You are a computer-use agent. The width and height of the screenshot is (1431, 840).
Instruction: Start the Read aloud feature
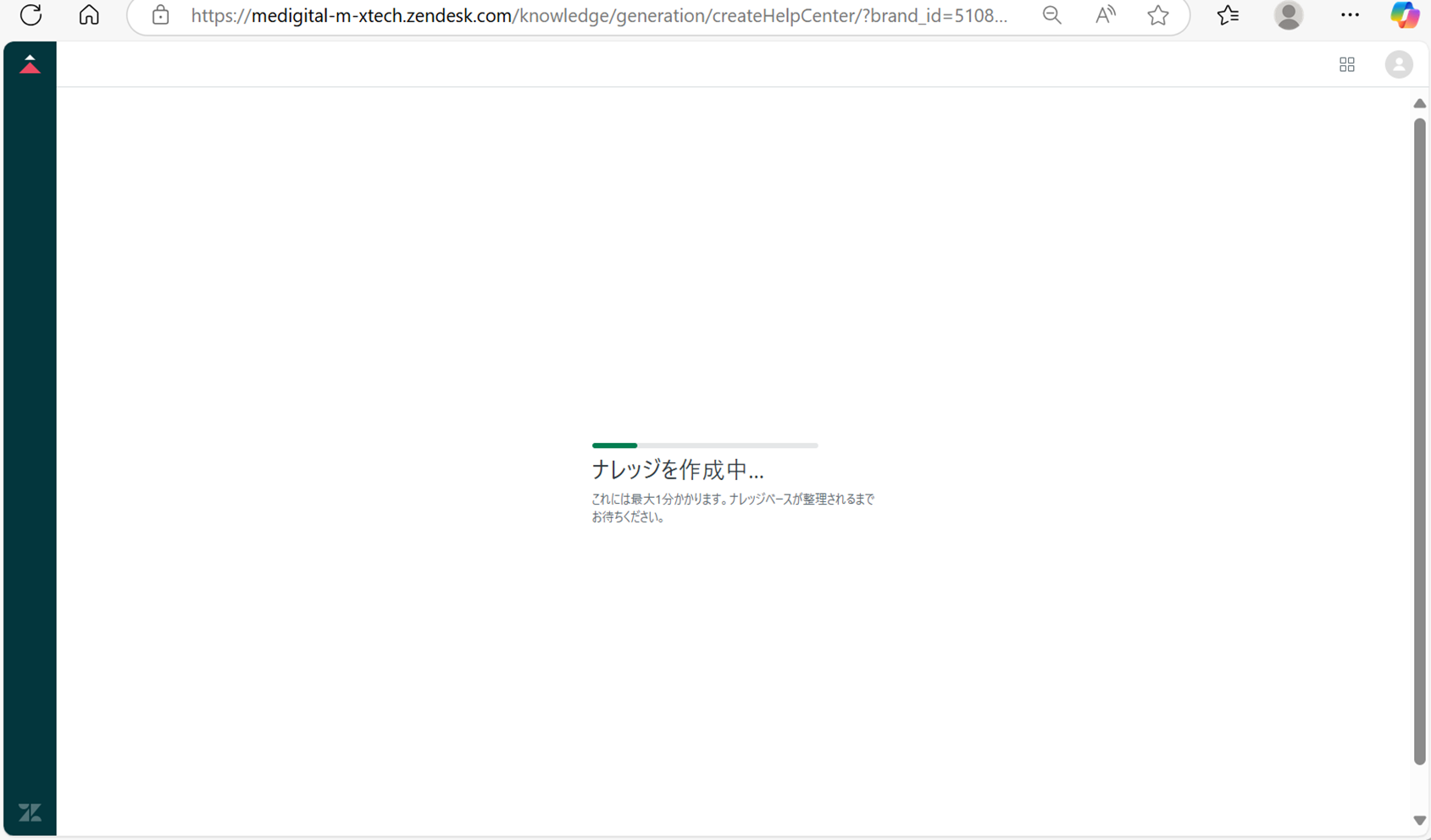point(1105,15)
